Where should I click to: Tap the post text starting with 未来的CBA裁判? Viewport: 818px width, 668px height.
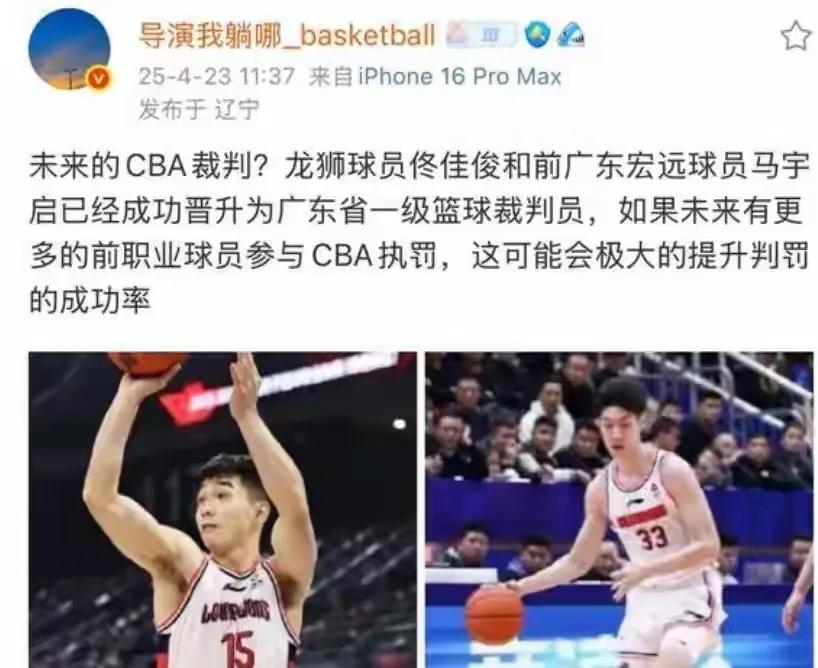tap(419, 233)
